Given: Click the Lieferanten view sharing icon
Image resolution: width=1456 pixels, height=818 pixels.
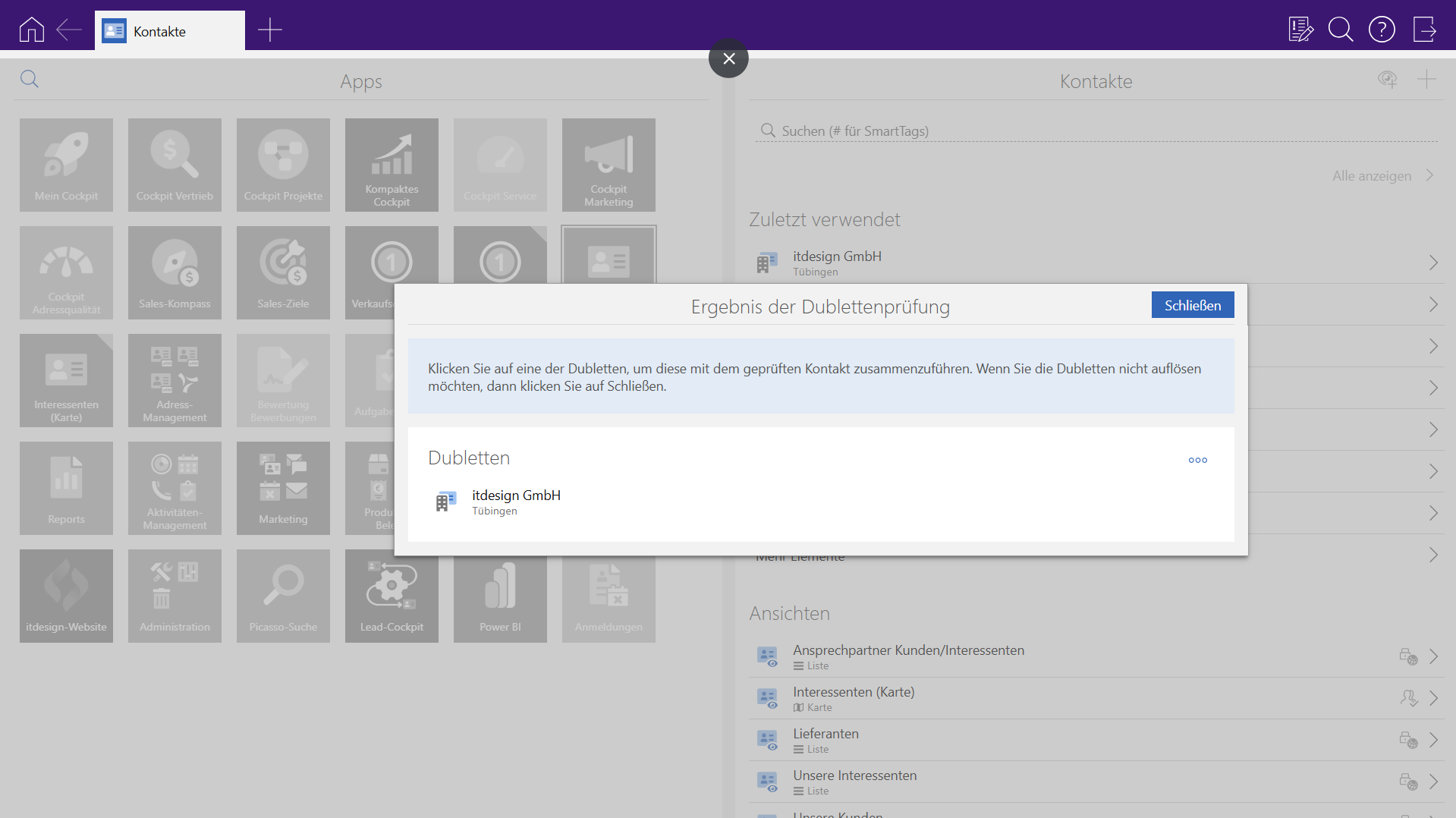Looking at the screenshot, I should coord(1408,740).
